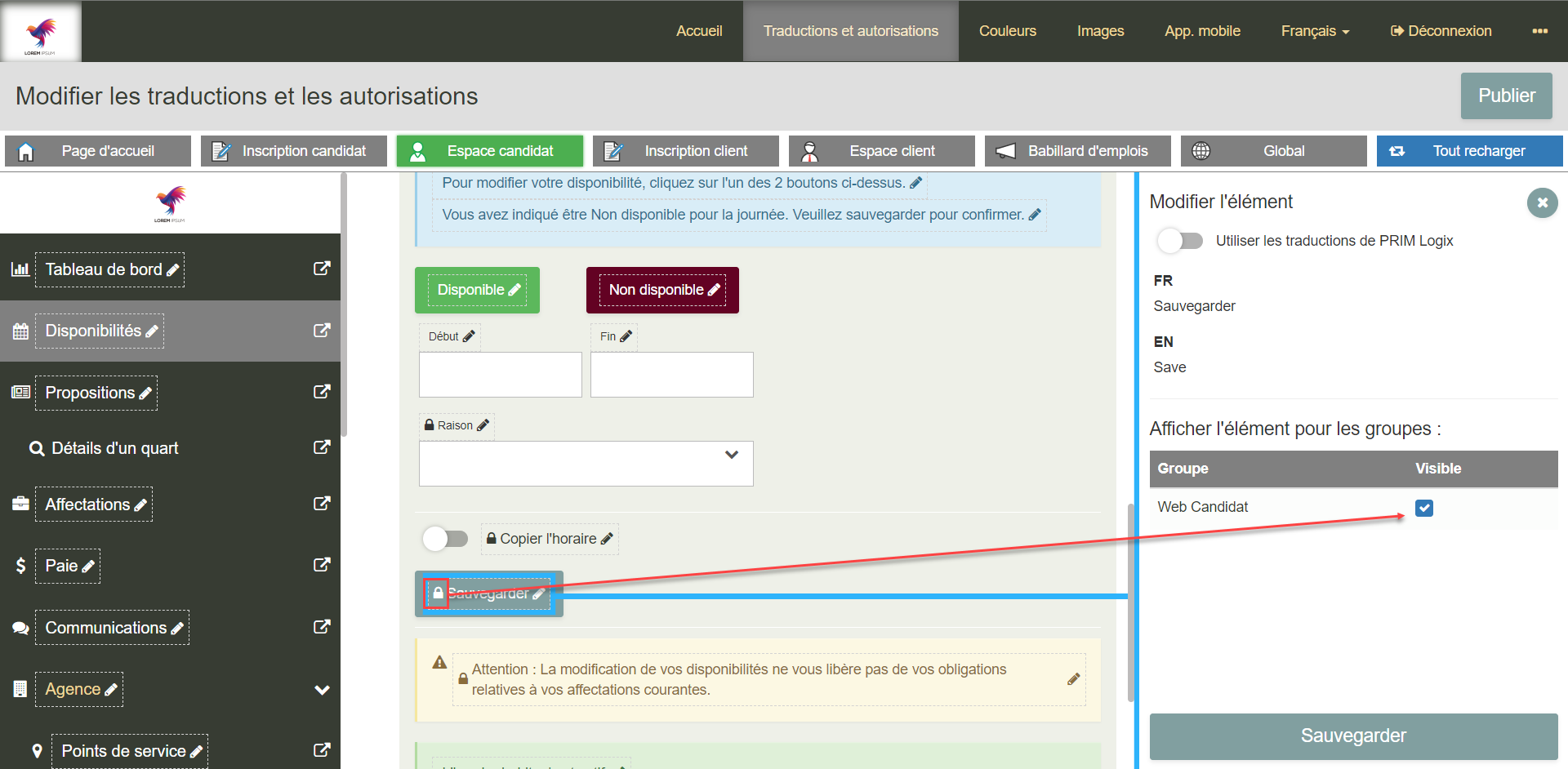1568x769 pixels.
Task: Uncheck Visible checkbox for Web Candidat
Action: (x=1424, y=508)
